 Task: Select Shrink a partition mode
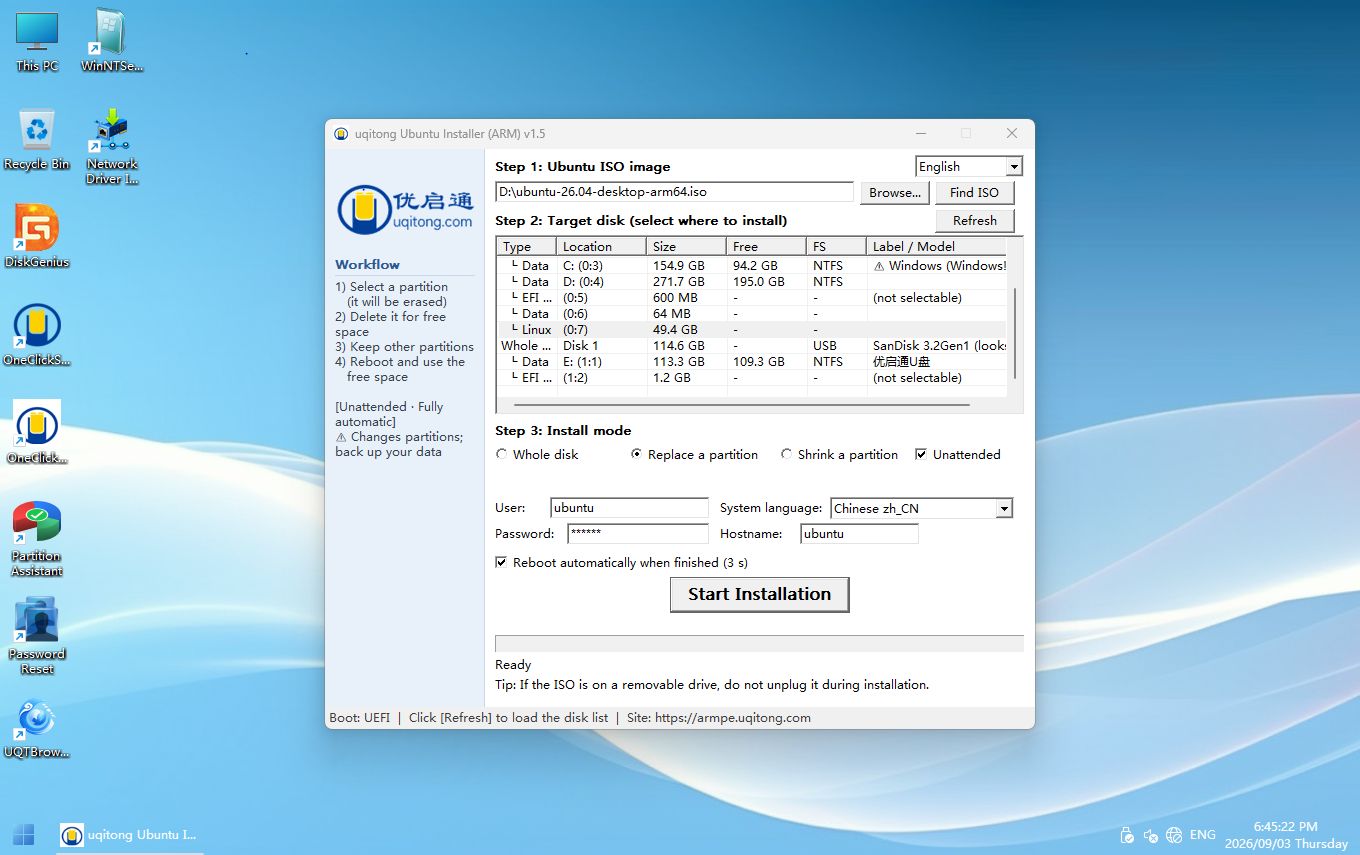[x=839, y=454]
